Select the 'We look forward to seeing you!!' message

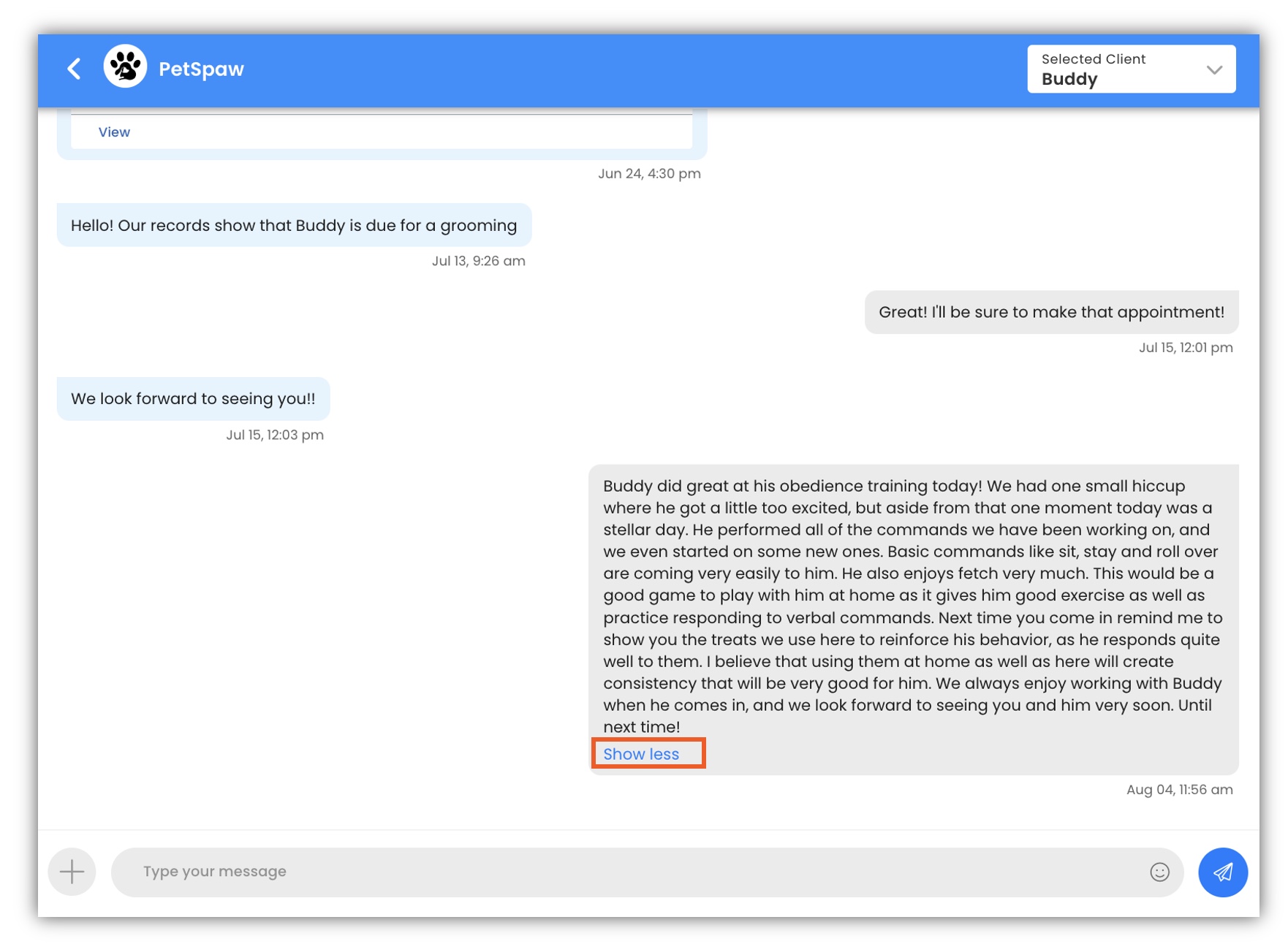point(193,399)
